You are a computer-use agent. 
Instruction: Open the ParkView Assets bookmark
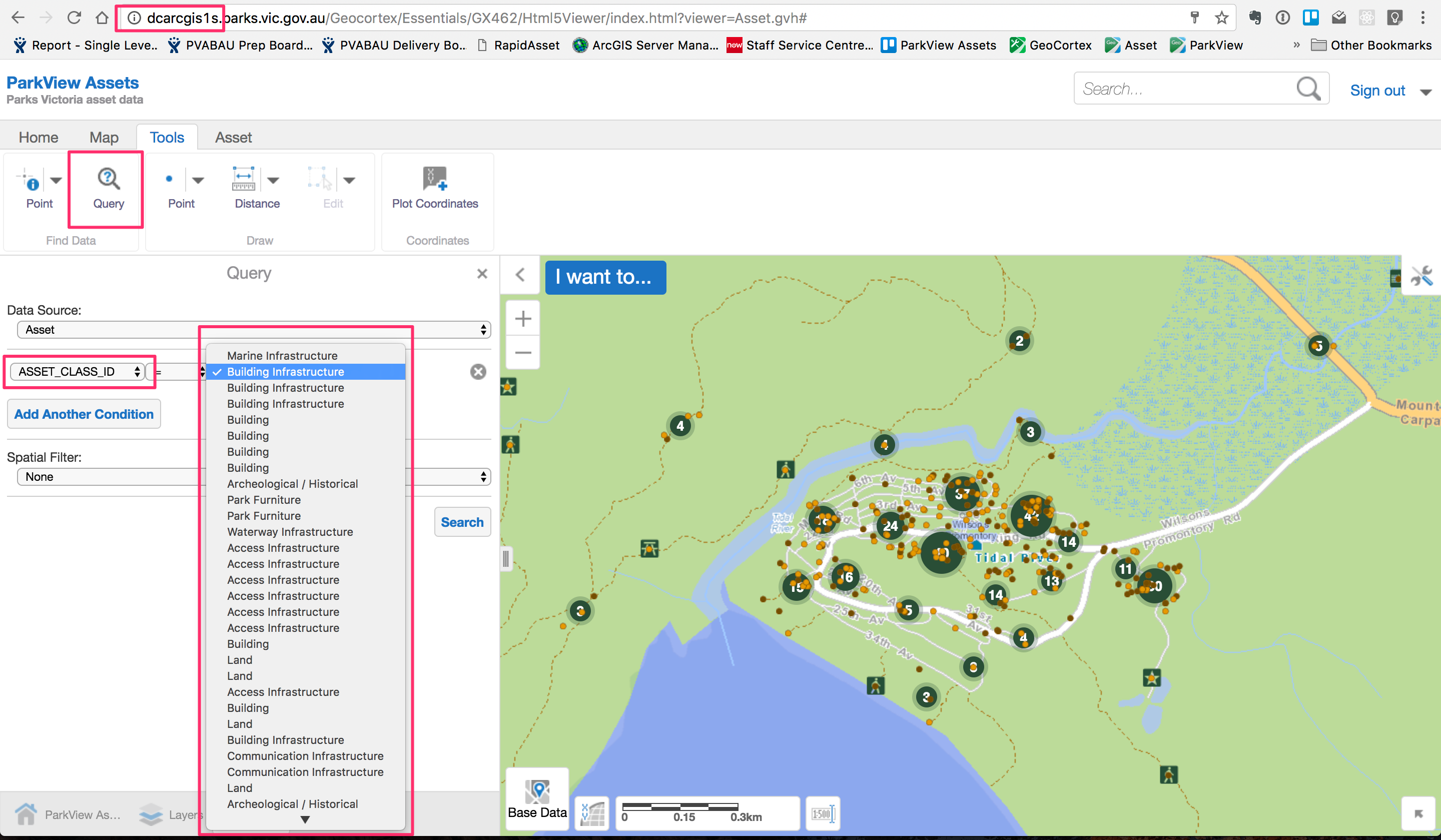pyautogui.click(x=938, y=45)
